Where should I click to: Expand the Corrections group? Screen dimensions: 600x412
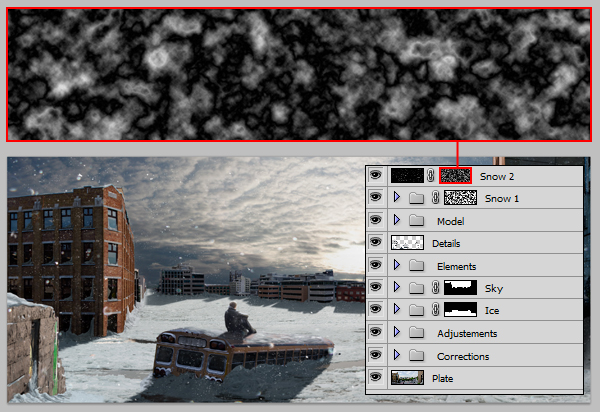point(397,355)
